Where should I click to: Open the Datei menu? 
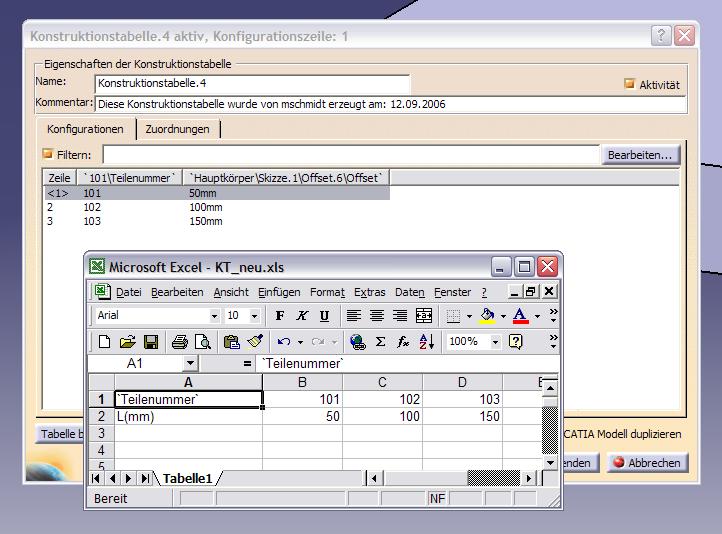pos(129,292)
